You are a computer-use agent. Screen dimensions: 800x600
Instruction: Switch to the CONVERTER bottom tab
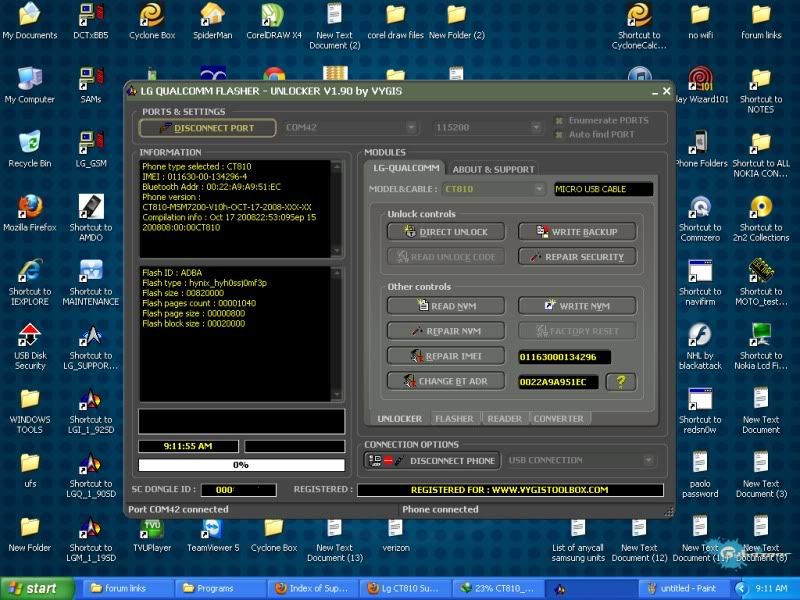[x=559, y=419]
